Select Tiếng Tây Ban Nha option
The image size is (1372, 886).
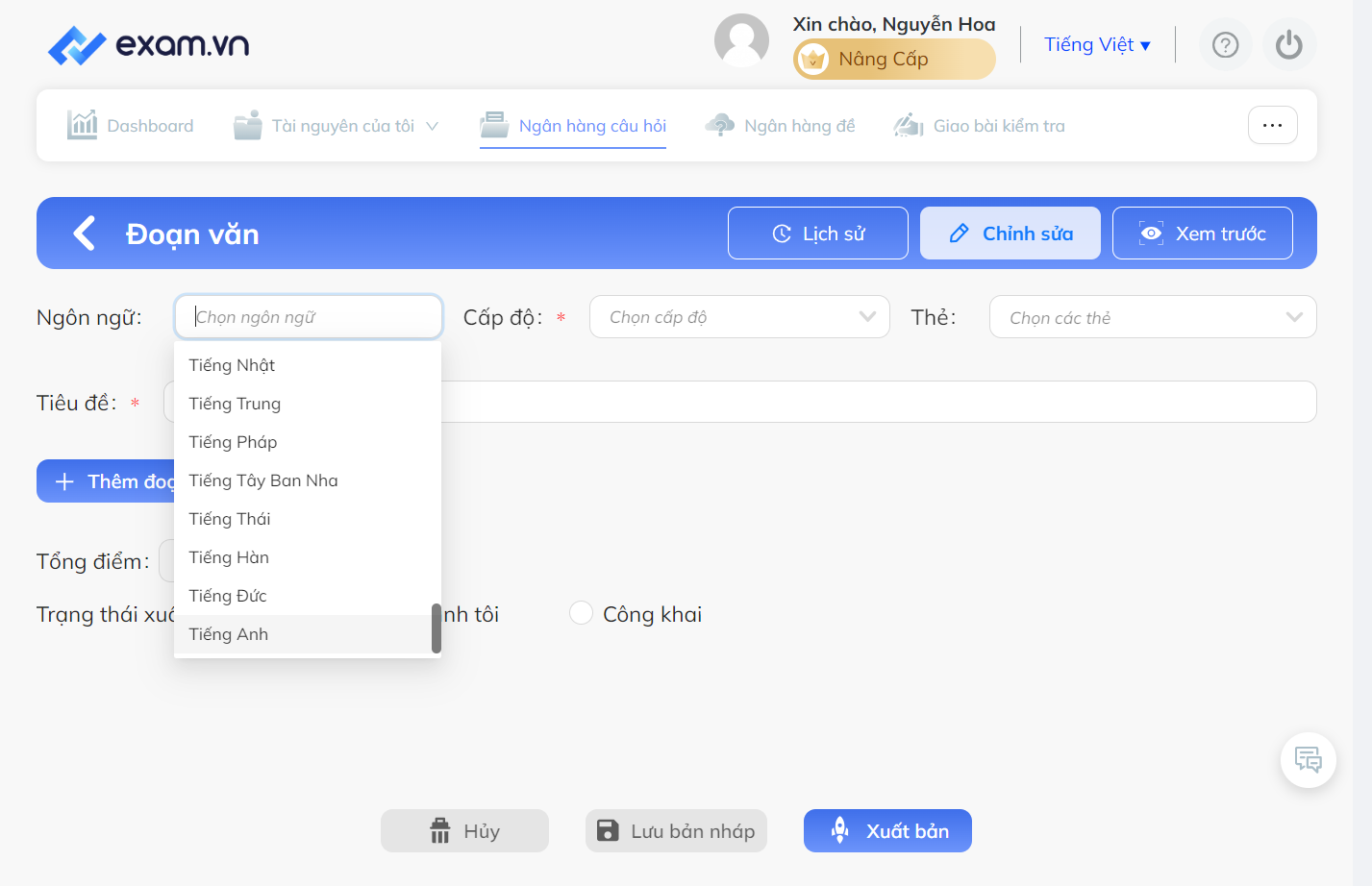[302, 480]
